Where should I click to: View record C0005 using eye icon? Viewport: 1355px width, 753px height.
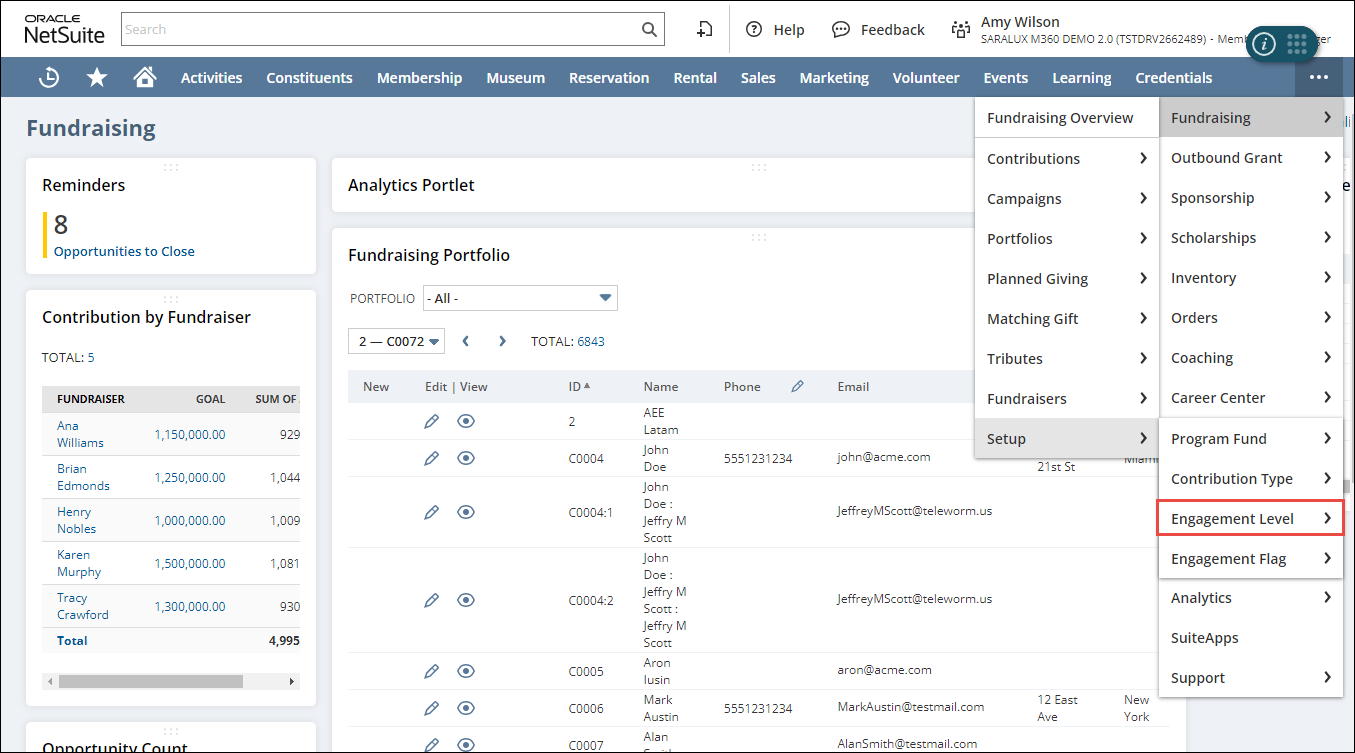(x=465, y=670)
